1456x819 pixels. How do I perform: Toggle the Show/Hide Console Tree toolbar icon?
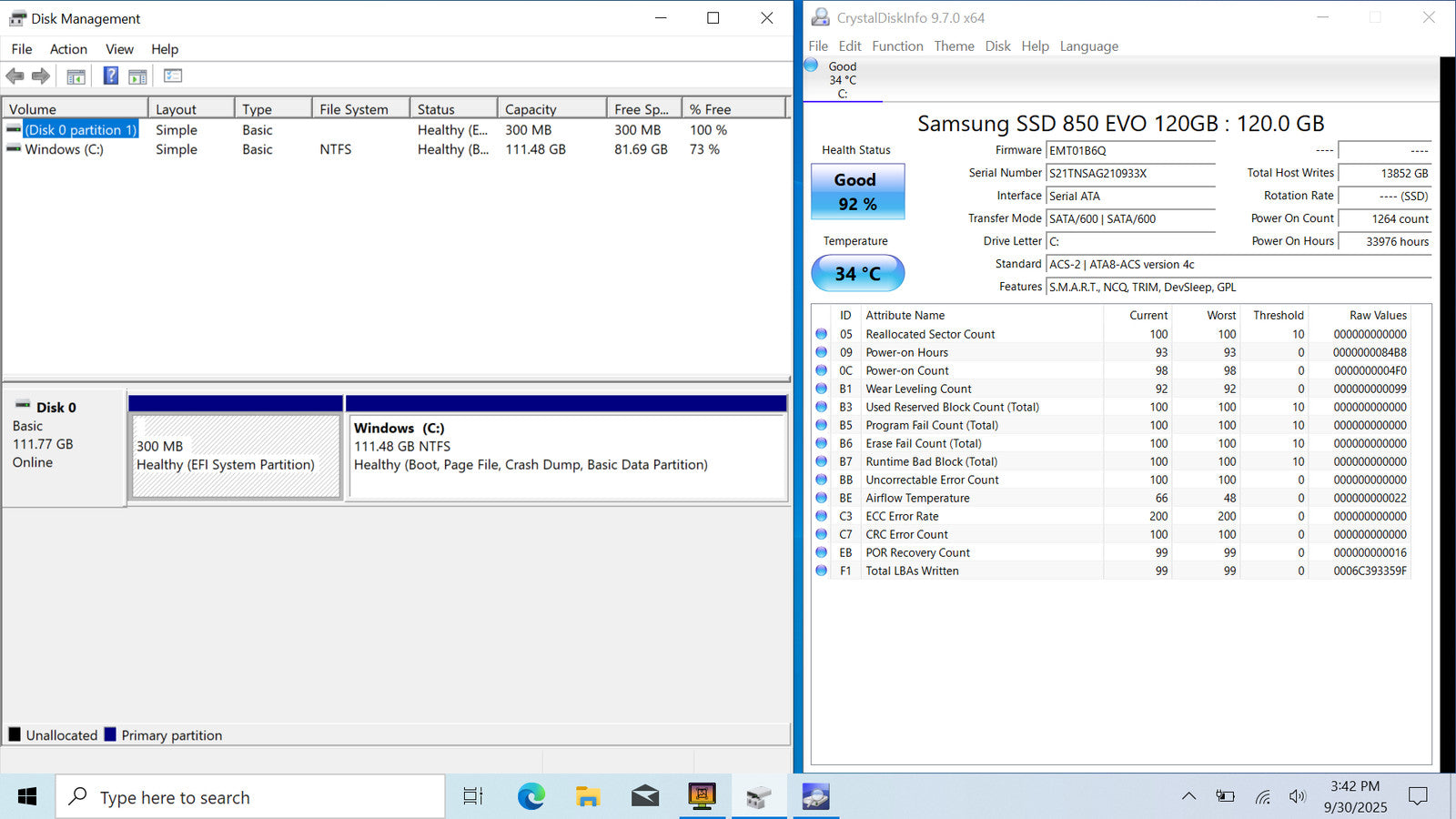click(76, 76)
